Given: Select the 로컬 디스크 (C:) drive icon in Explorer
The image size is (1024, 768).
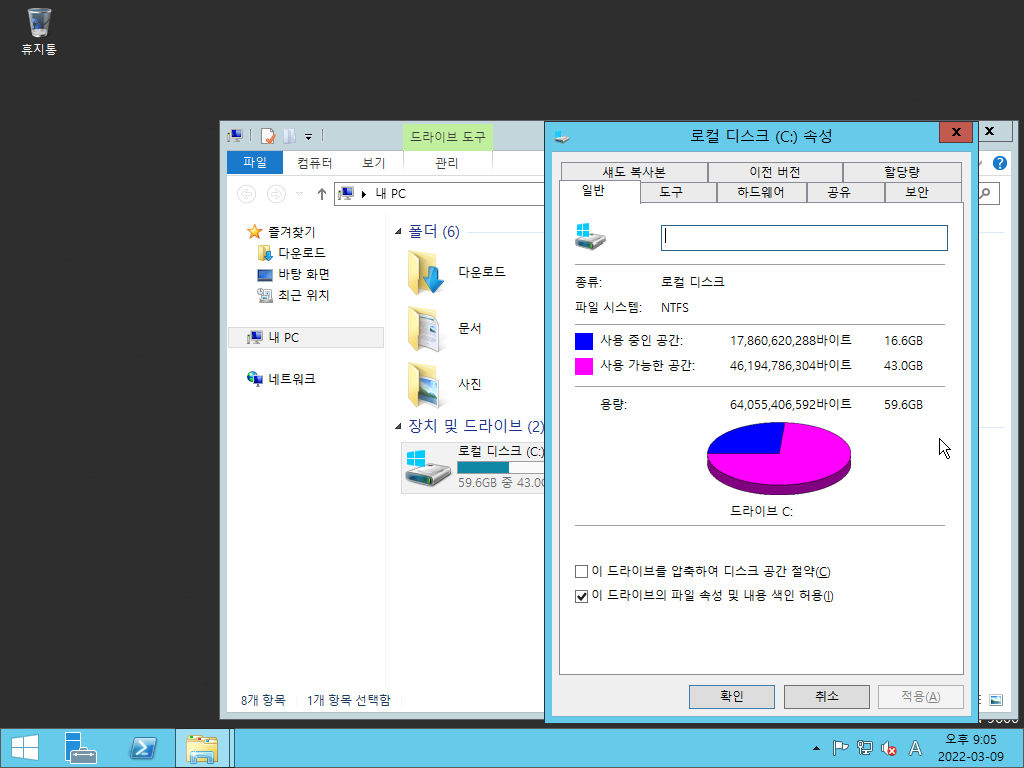Looking at the screenshot, I should pos(428,468).
